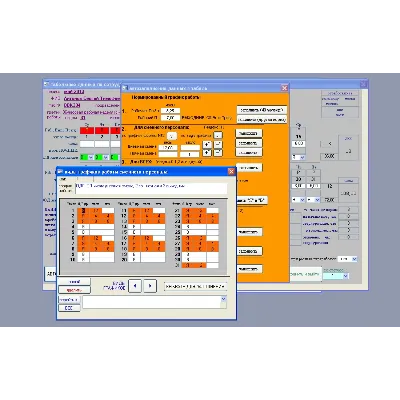Select the first cell of day 25
Image resolution: width=400 pixels, height=400 pixels.
[188, 232]
